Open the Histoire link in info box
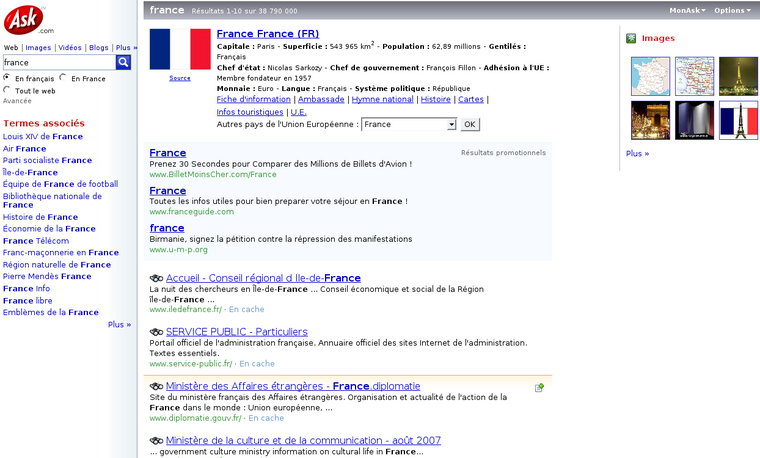Image resolution: width=760 pixels, height=458 pixels. tap(435, 99)
